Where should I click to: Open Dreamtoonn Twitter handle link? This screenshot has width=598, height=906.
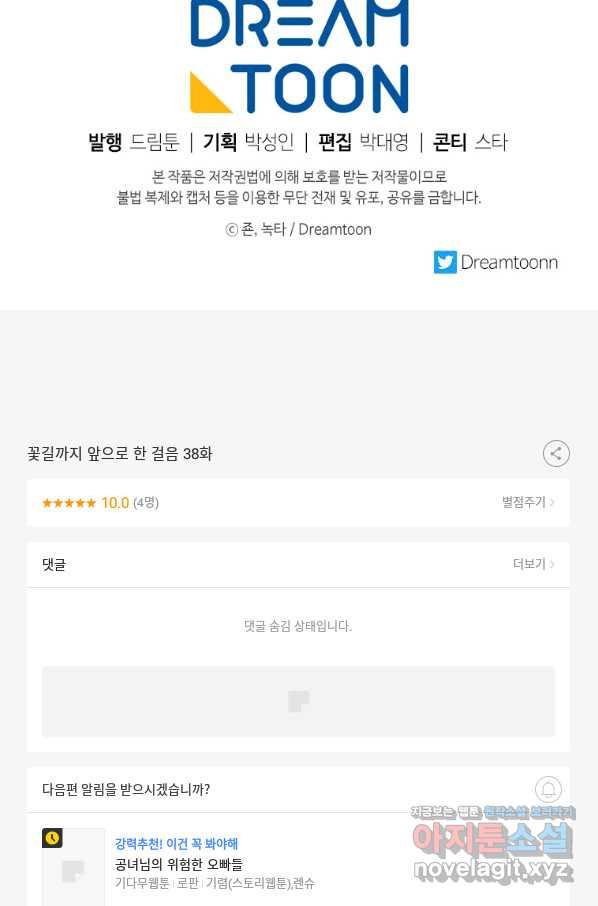[x=509, y=262]
